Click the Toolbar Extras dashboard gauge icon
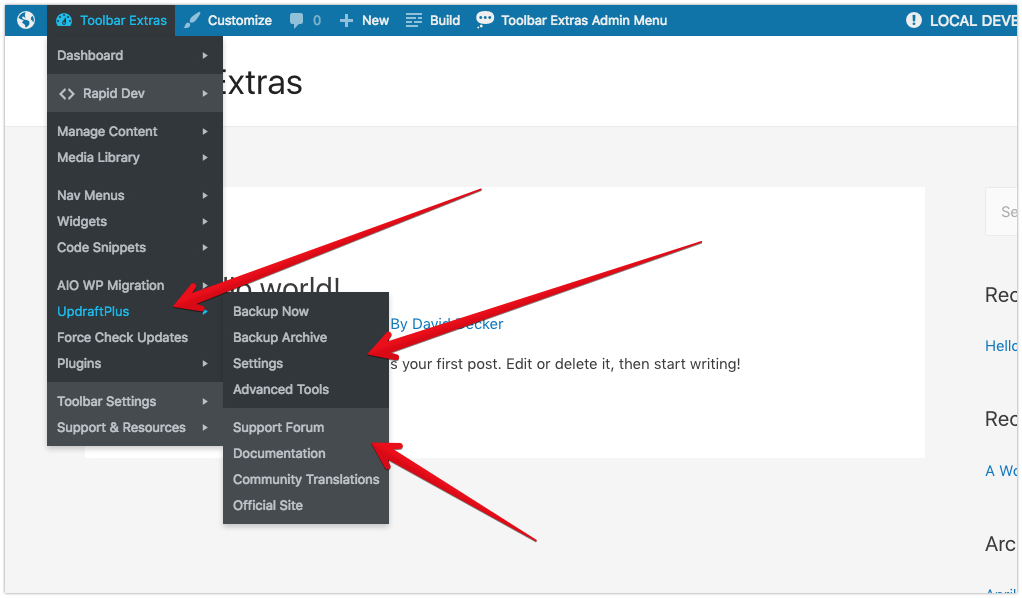Image resolution: width=1022 pixels, height=598 pixels. click(64, 20)
